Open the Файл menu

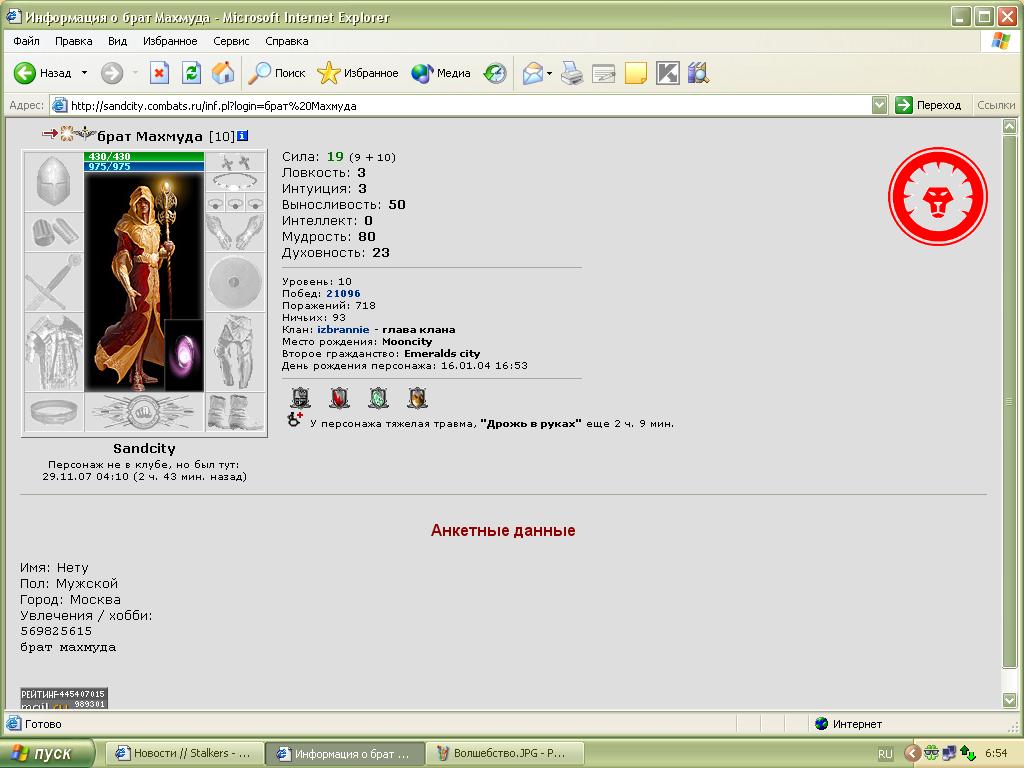26,41
